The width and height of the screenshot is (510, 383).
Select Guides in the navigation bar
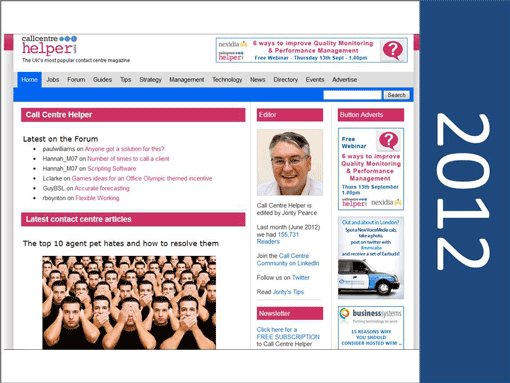[x=102, y=80]
